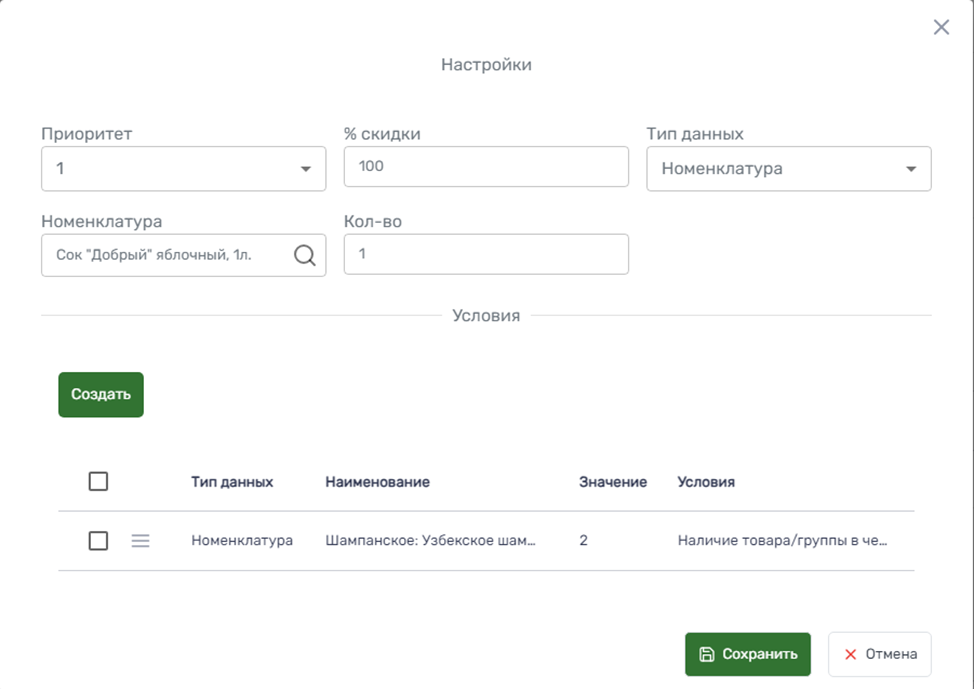Screen dimensions: 974x689
Task: Select the Шампанское name cell in table
Action: 430,541
